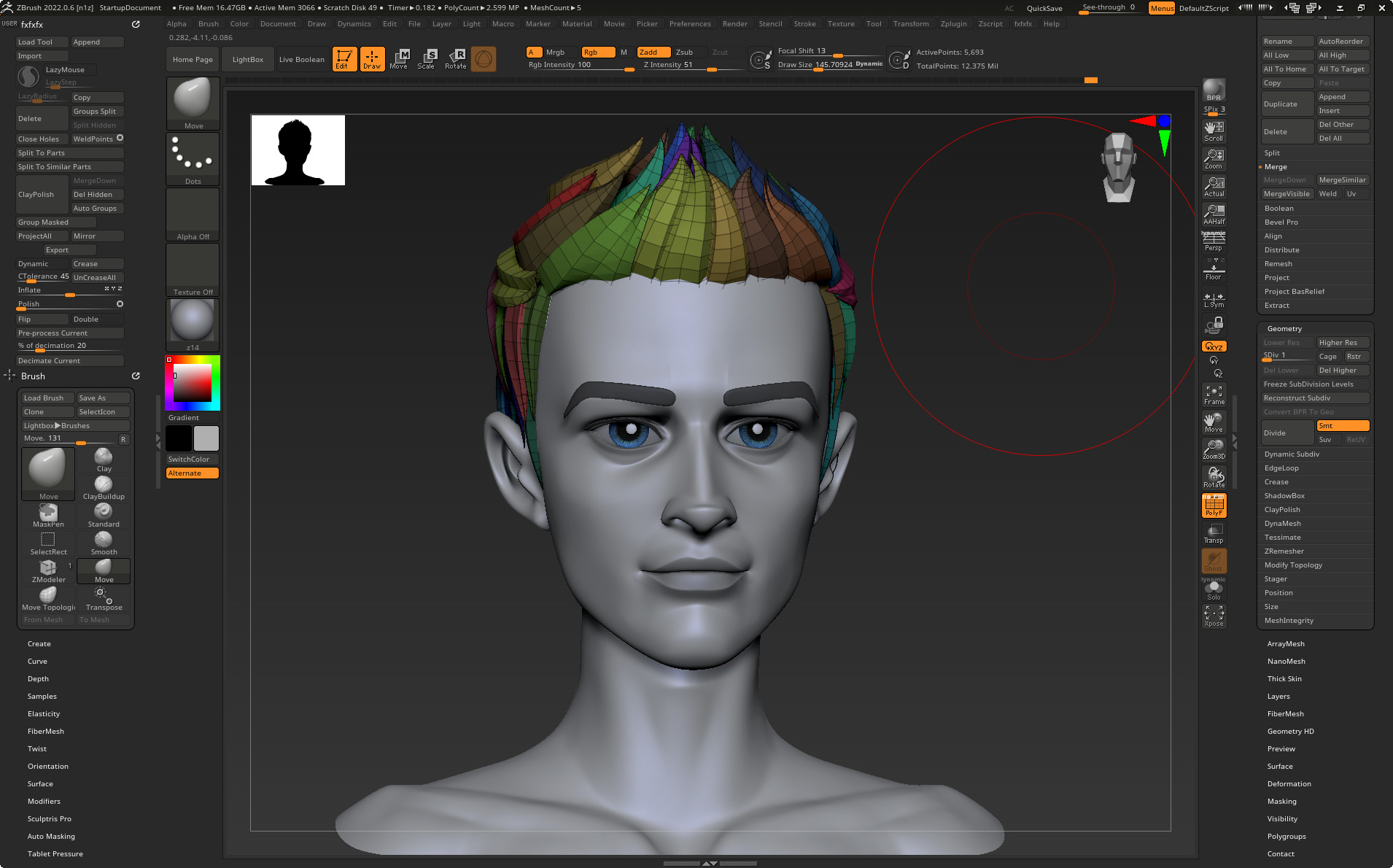Click the AAHalf view icon
This screenshot has width=1393, height=868.
1214,214
